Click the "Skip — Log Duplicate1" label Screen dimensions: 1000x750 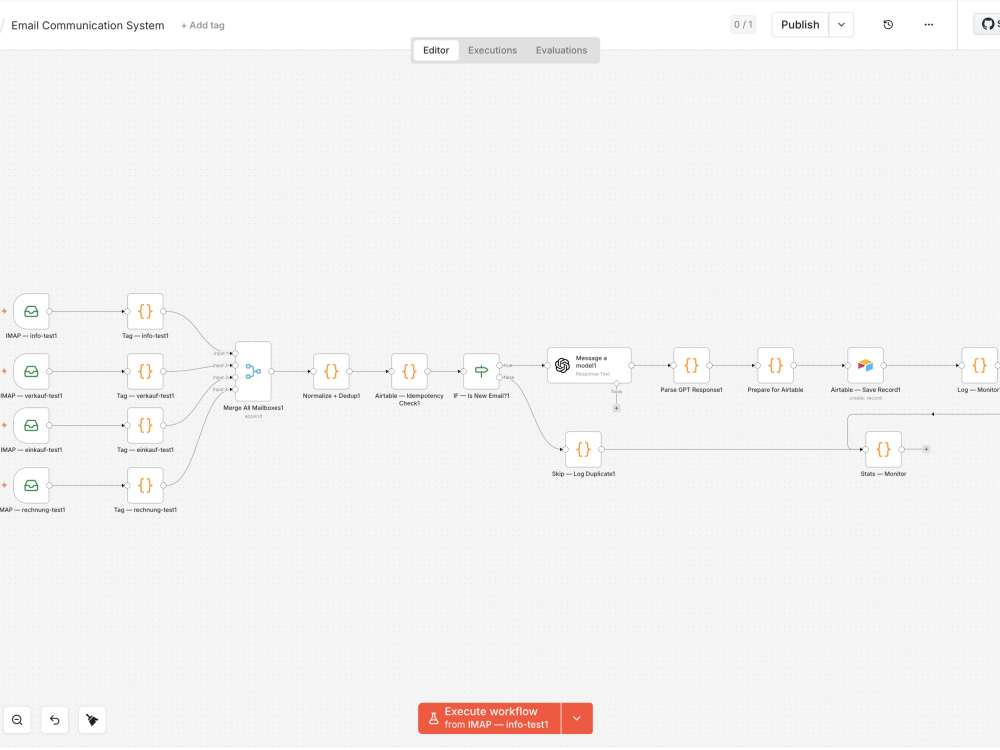[584, 474]
